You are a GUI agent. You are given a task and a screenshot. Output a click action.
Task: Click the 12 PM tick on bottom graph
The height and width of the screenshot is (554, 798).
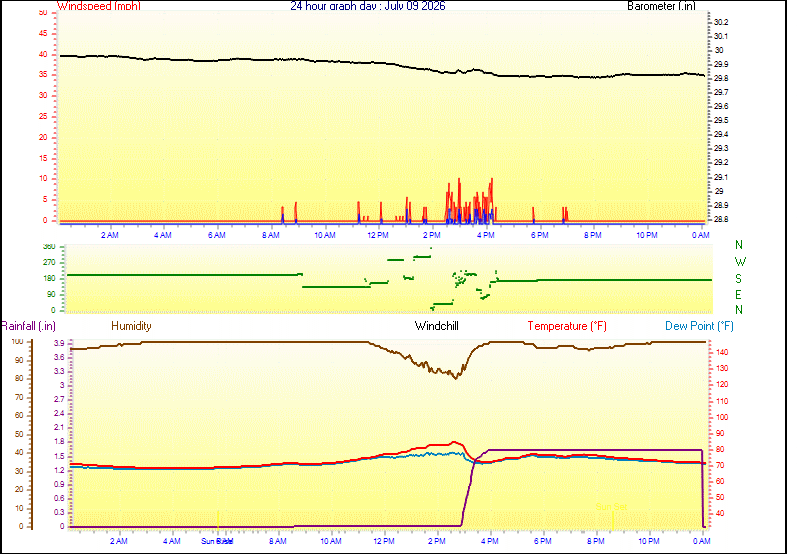tap(384, 541)
